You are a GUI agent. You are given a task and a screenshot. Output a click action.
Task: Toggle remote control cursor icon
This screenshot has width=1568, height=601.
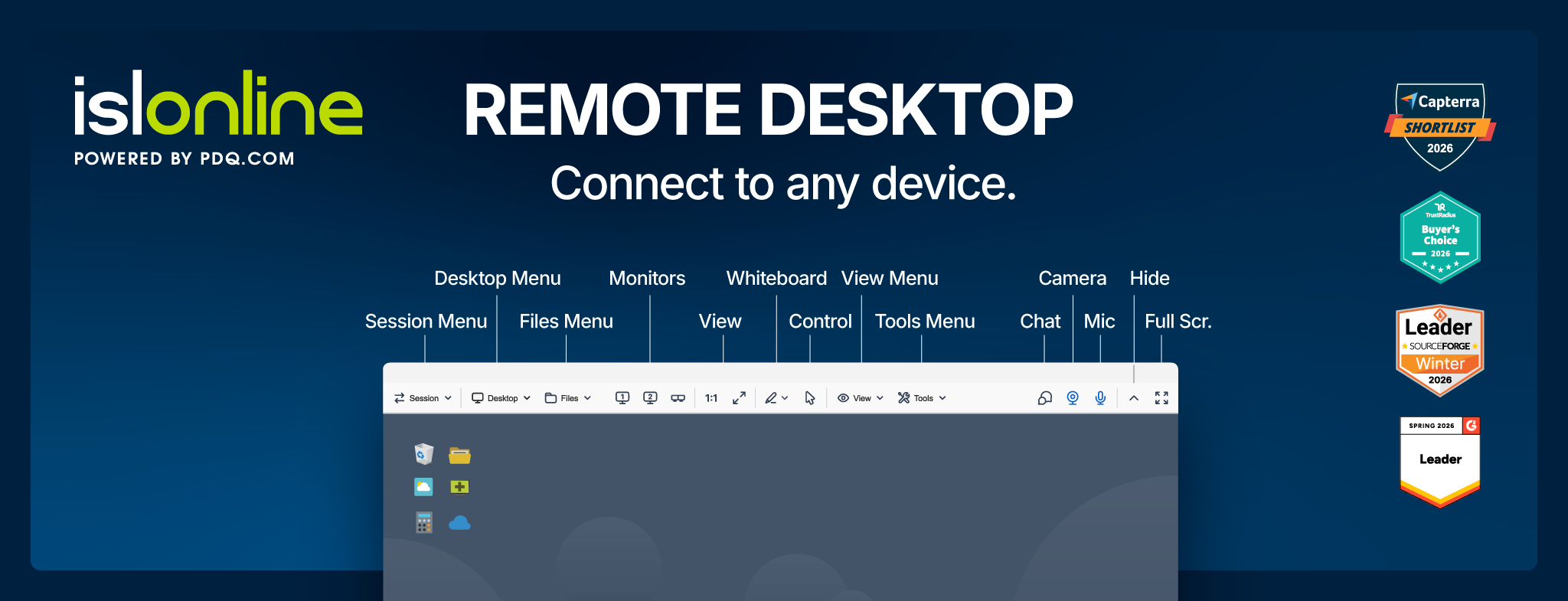810,398
